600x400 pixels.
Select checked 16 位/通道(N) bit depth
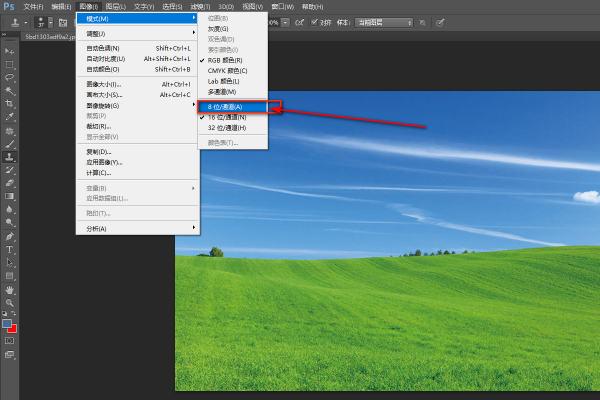click(x=233, y=118)
